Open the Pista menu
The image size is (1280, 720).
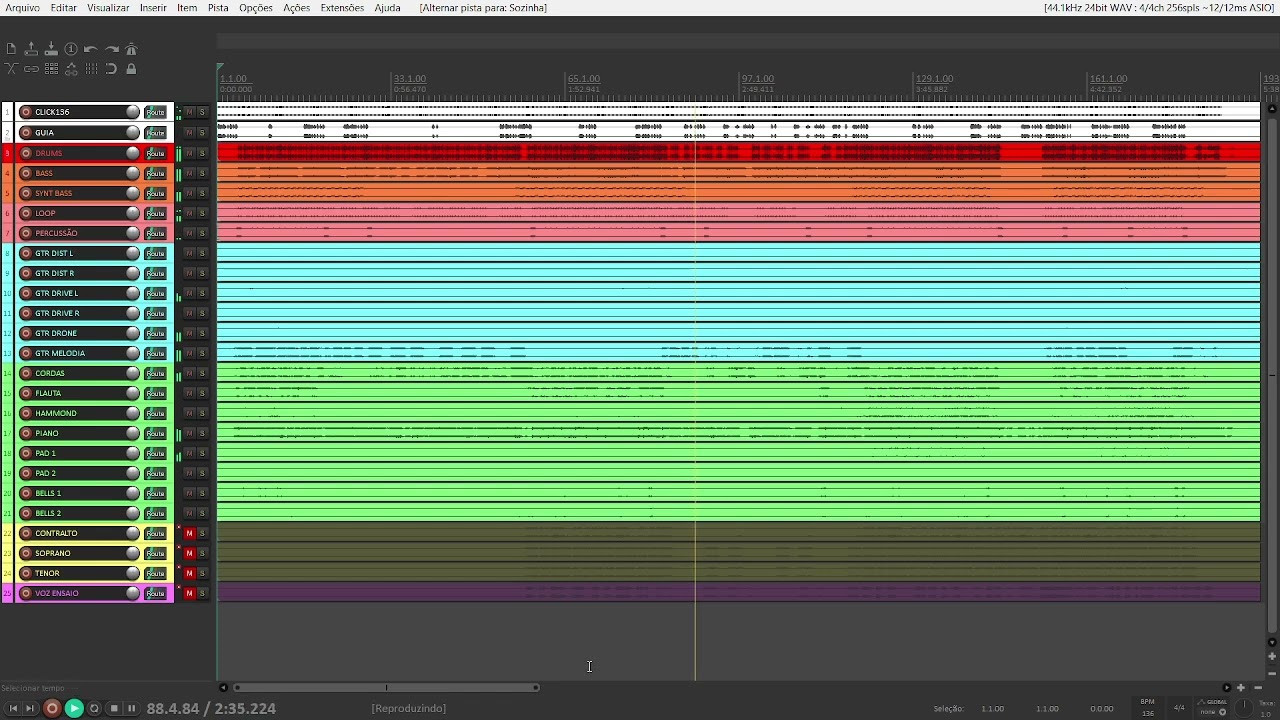218,8
